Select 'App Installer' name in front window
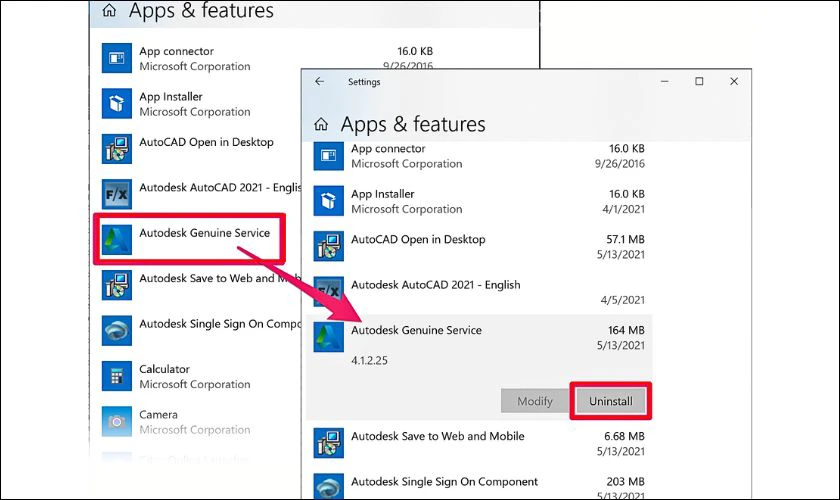The image size is (840, 500). coord(382,194)
